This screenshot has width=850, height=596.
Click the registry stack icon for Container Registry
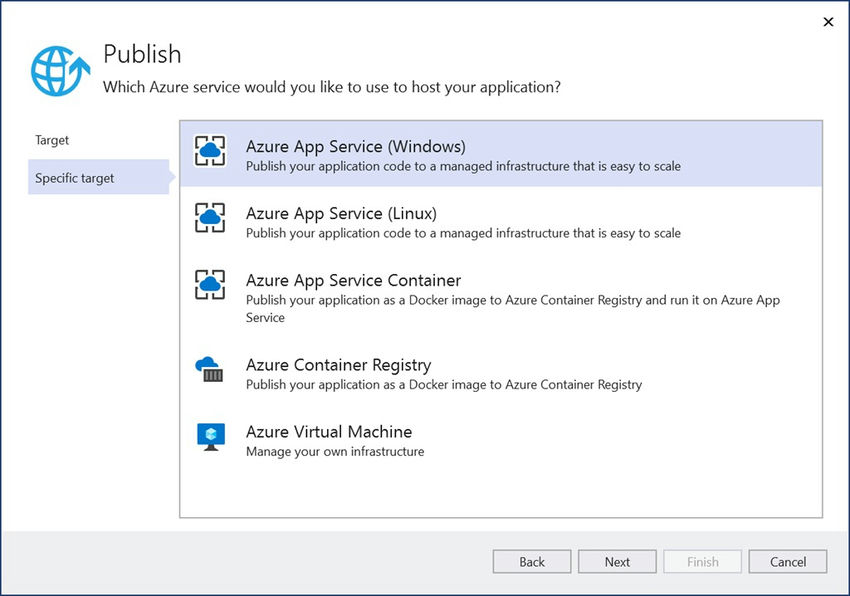click(x=210, y=378)
